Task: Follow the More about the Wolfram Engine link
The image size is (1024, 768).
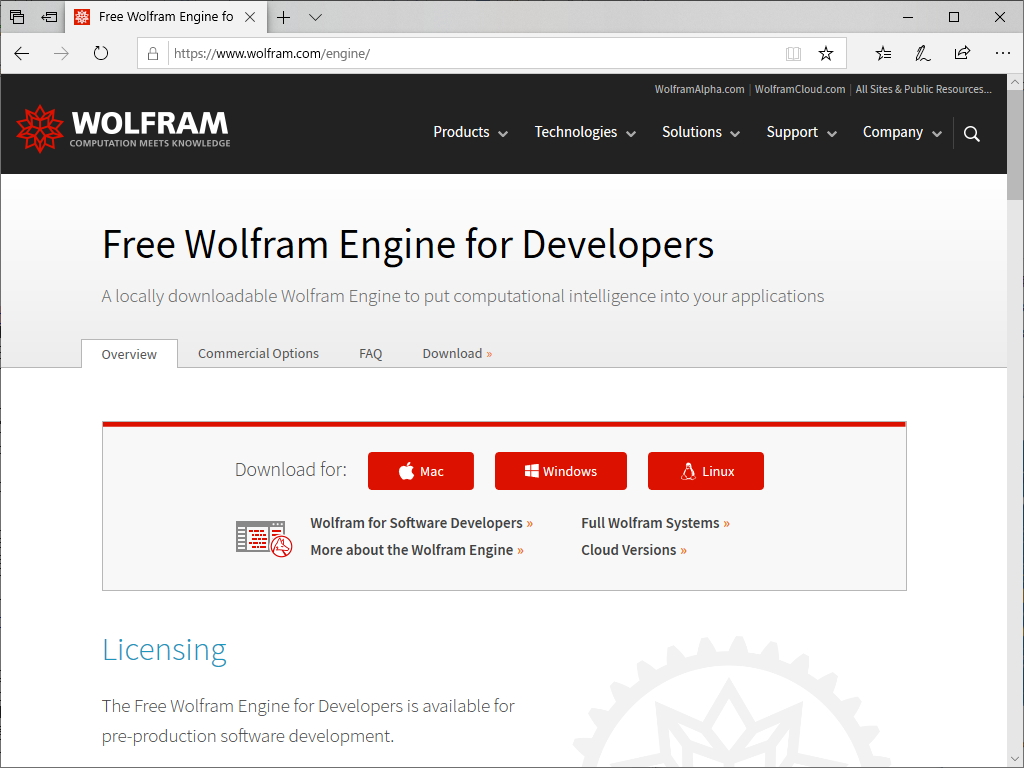Action: point(417,549)
